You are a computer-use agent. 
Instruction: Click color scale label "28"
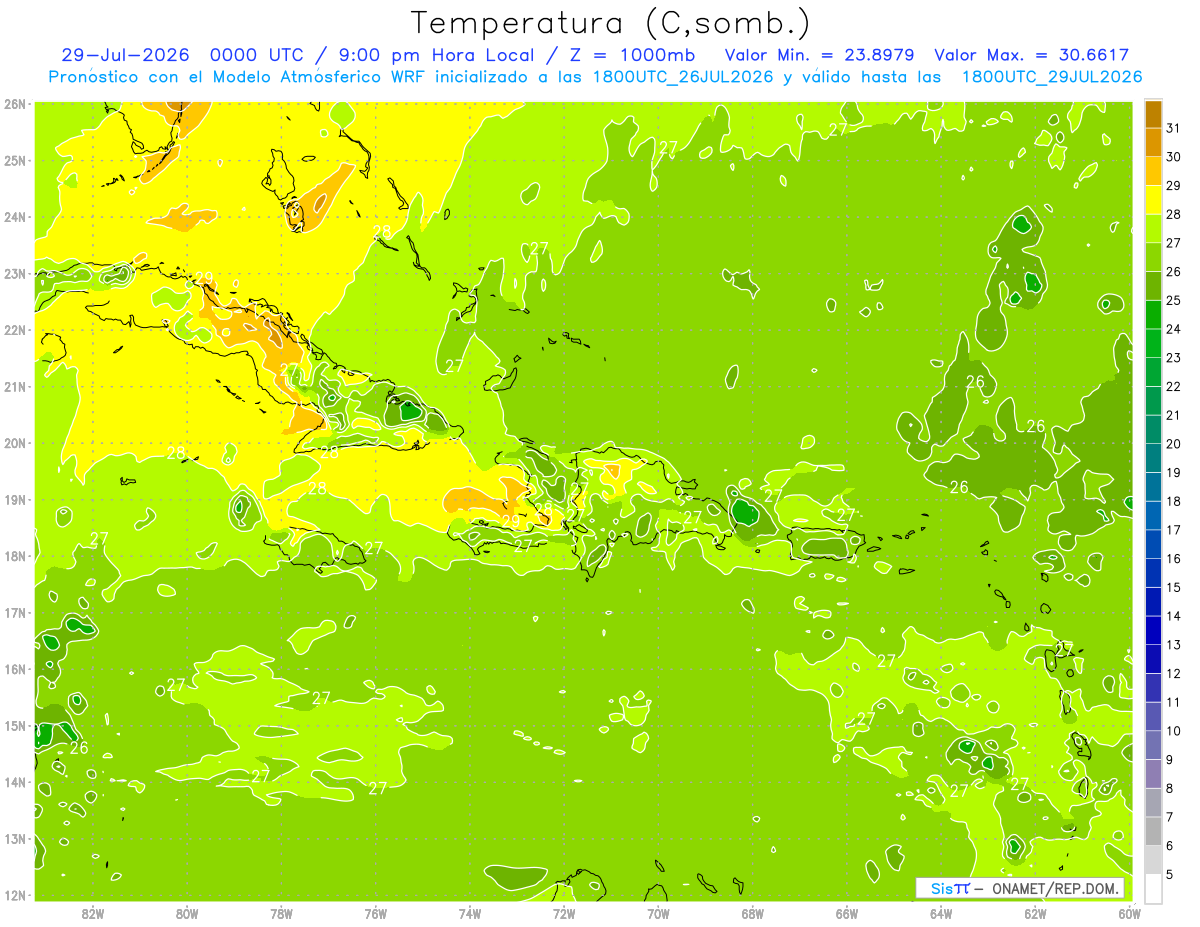click(x=1173, y=214)
